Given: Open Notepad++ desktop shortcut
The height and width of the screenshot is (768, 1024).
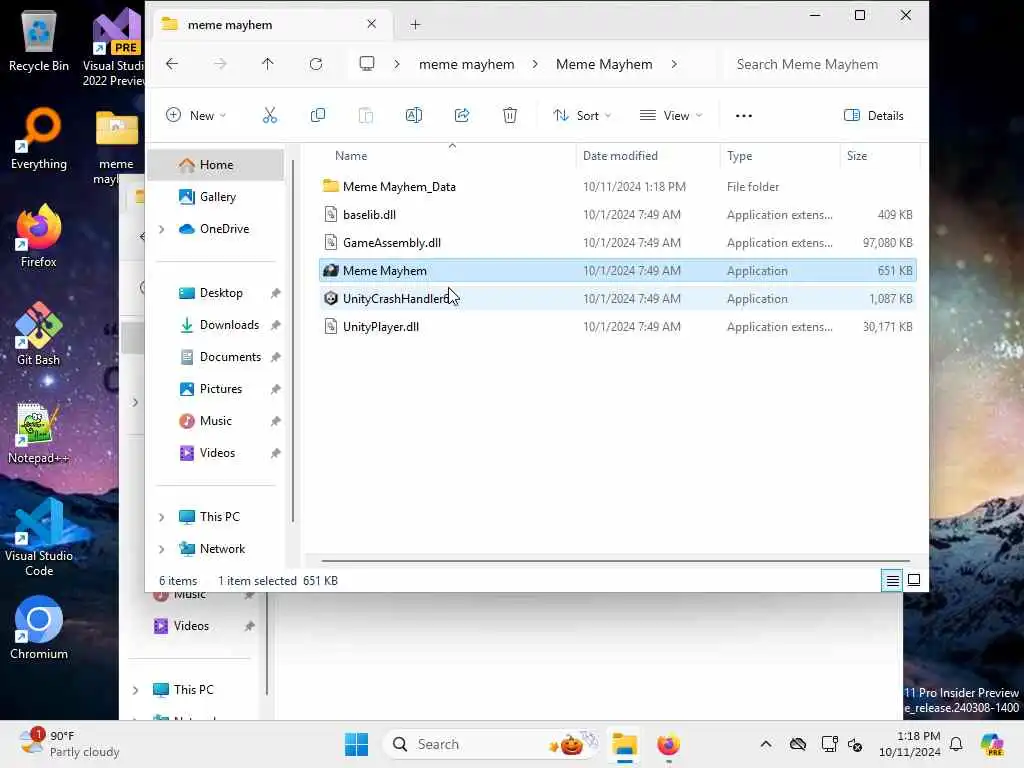Looking at the screenshot, I should coord(39,433).
